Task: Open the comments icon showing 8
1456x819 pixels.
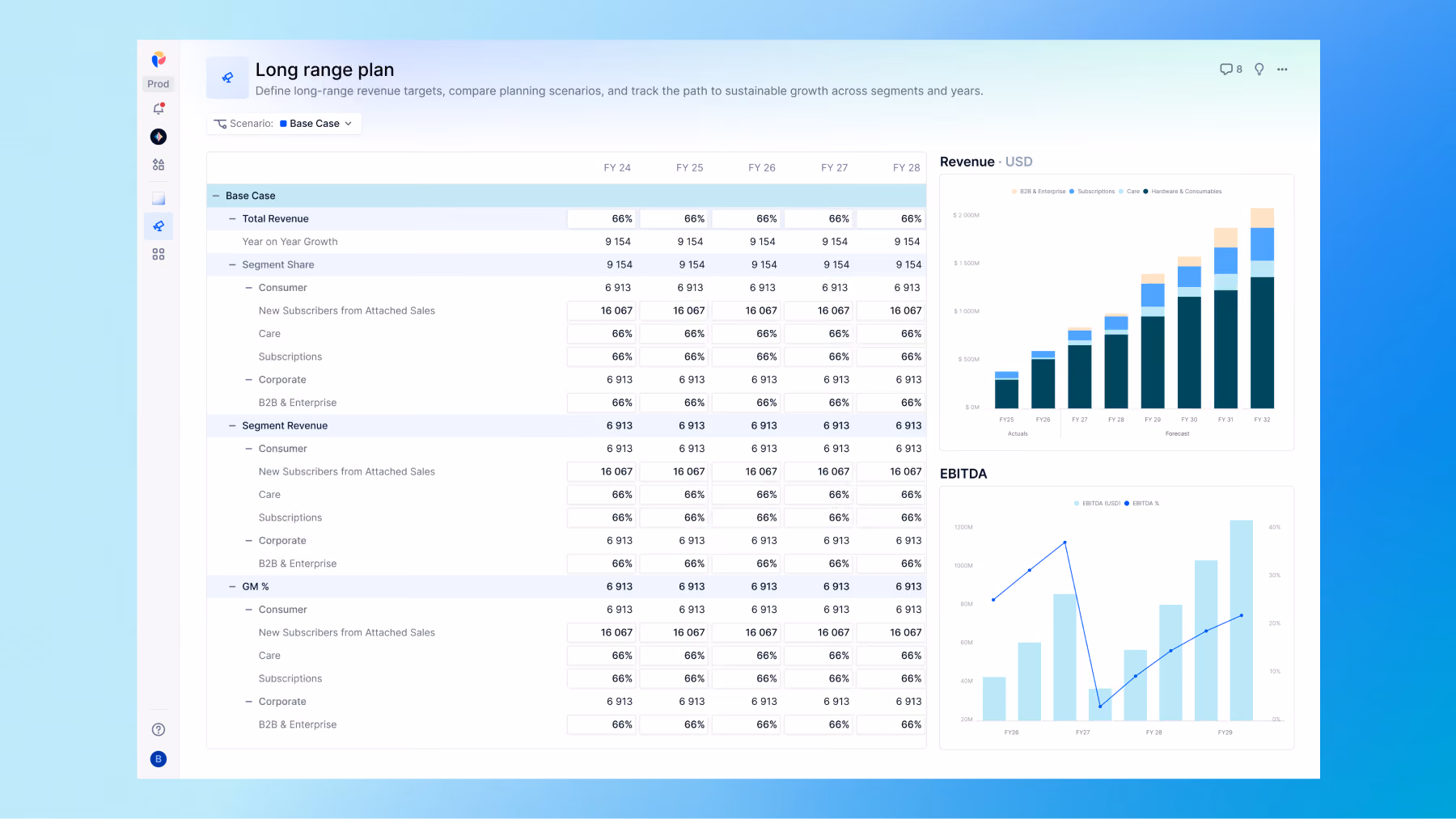Action: point(1231,70)
